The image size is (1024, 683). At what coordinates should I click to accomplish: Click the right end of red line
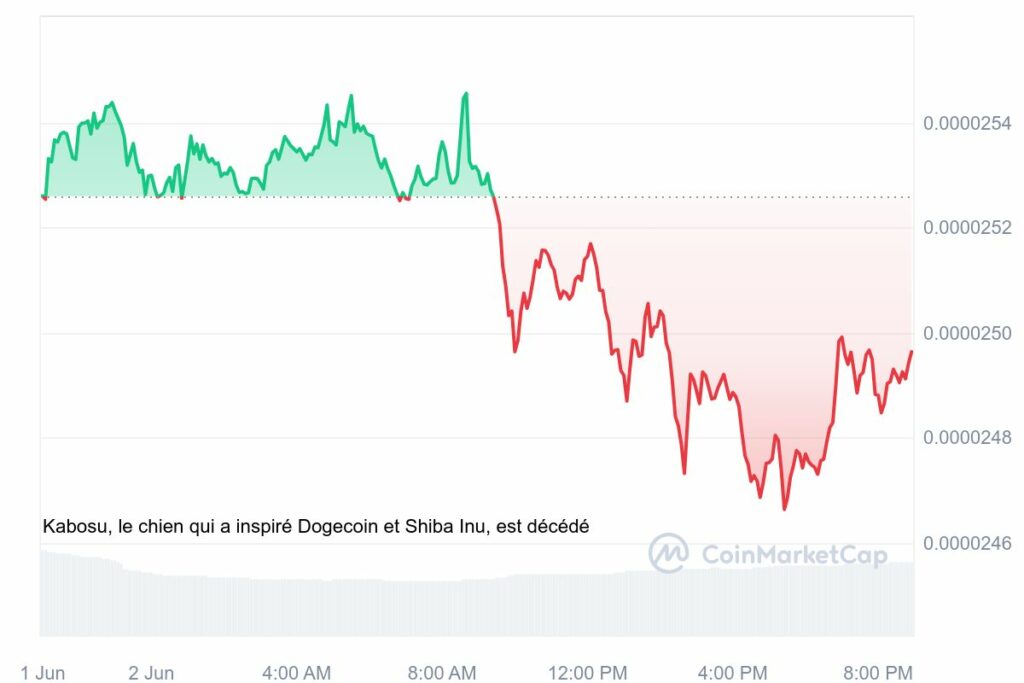click(x=911, y=351)
